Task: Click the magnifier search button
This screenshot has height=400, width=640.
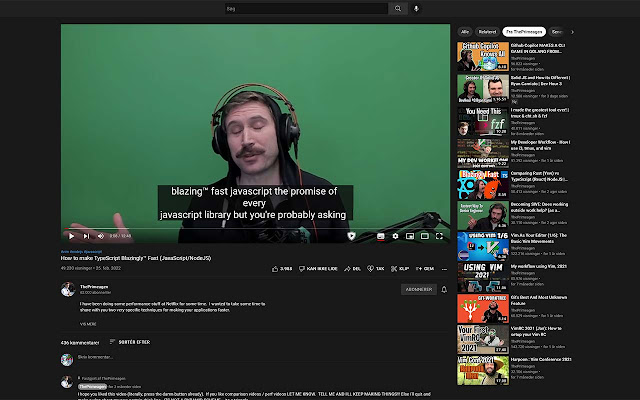Action: click(398, 9)
